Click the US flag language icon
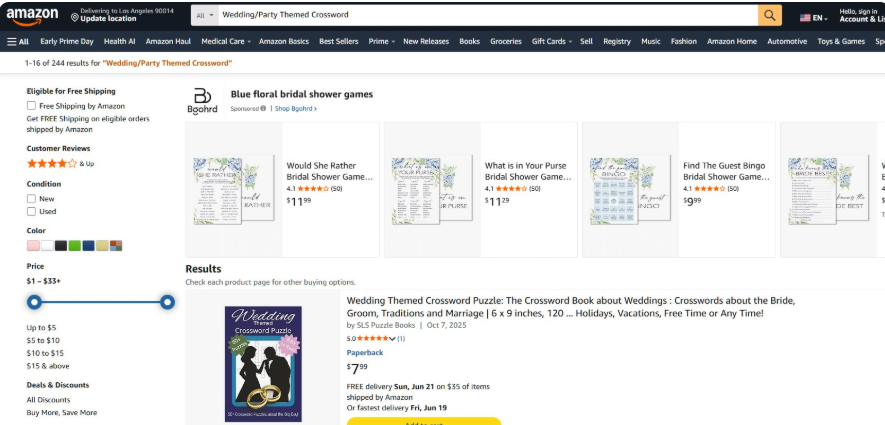This screenshot has height=425, width=885. 805,18
